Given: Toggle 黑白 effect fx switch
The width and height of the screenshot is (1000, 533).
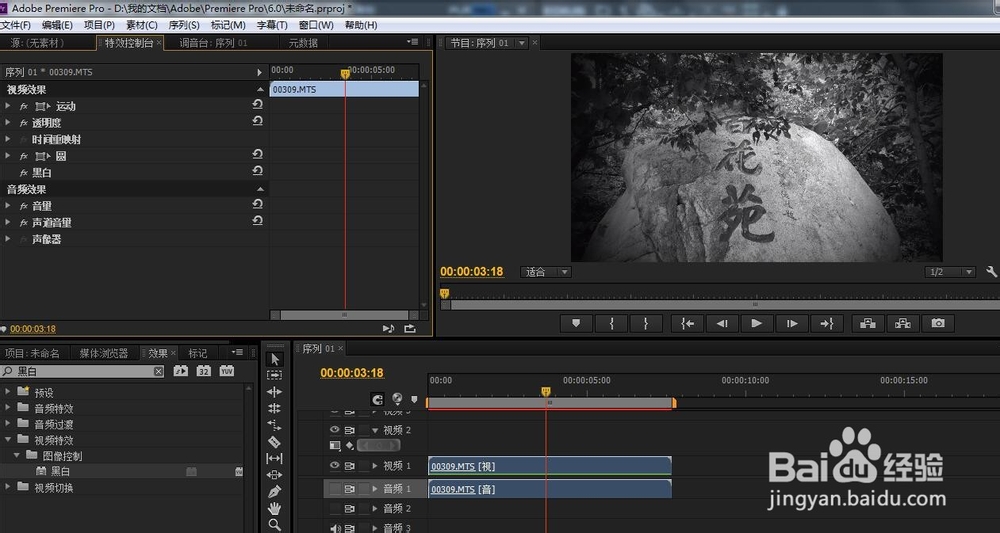Looking at the screenshot, I should coord(24,173).
